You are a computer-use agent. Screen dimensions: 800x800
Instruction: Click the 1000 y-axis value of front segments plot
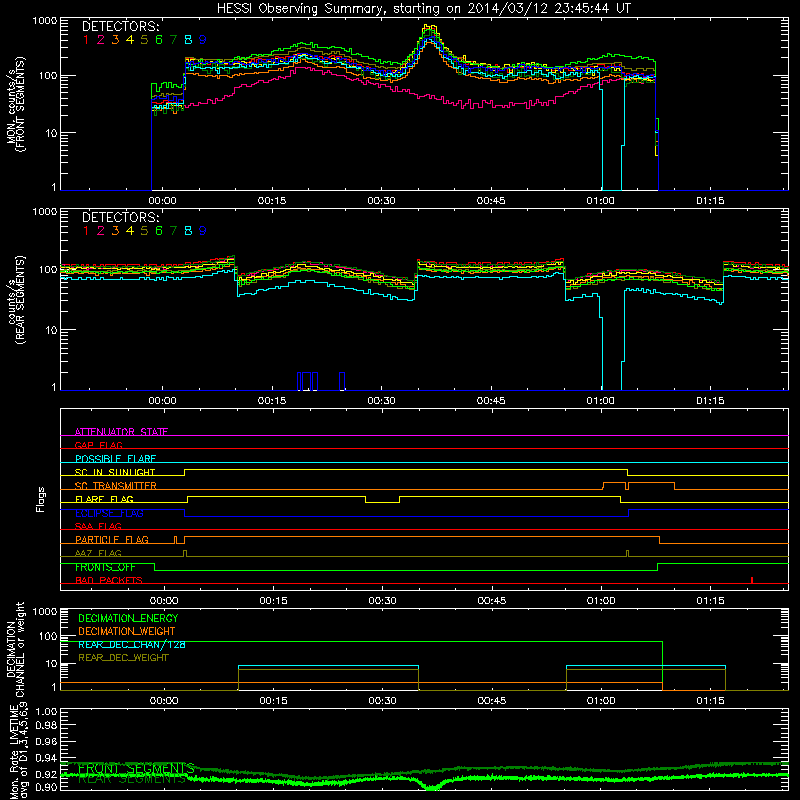click(x=44, y=21)
